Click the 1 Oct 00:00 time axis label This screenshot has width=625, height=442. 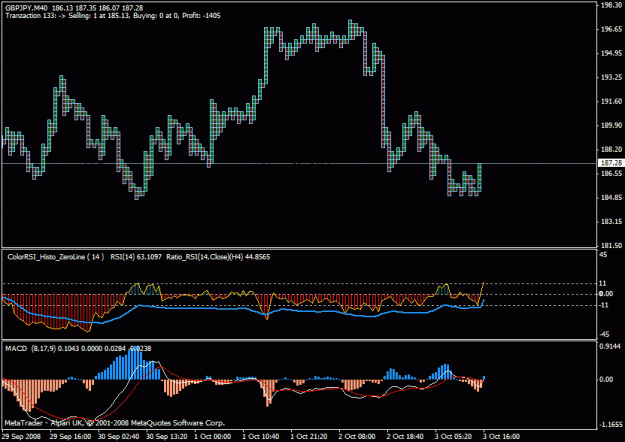click(213, 436)
